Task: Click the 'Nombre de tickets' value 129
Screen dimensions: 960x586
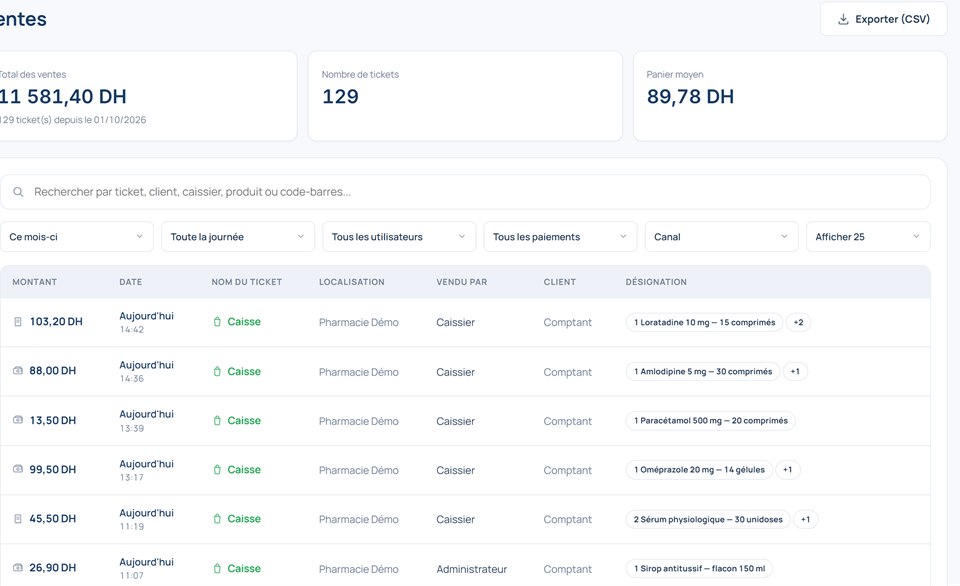Action: coord(340,96)
